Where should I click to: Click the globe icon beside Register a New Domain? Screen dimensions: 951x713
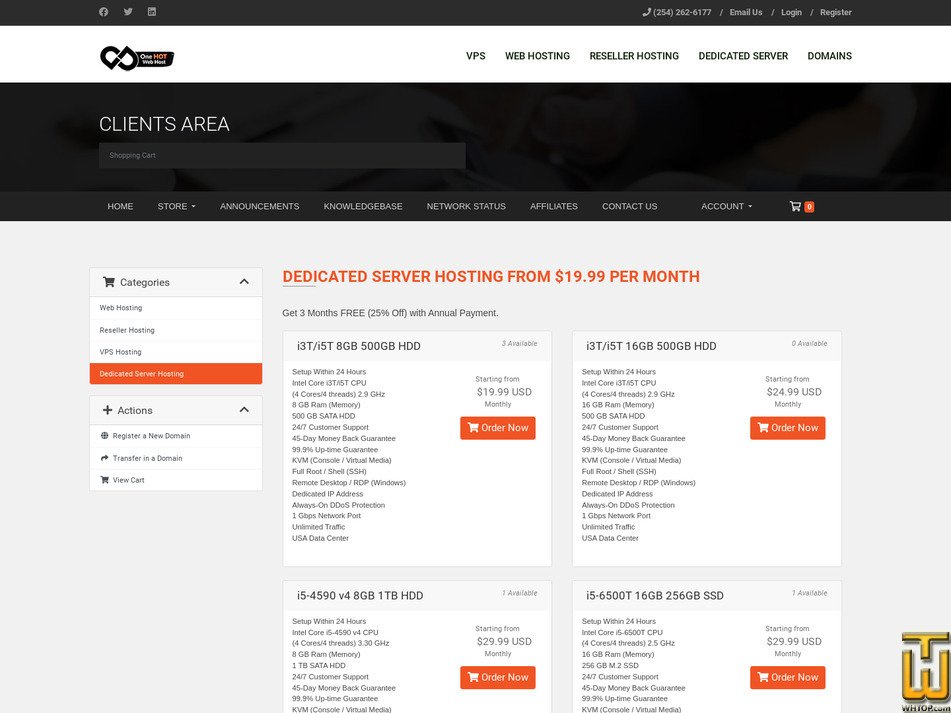[104, 436]
